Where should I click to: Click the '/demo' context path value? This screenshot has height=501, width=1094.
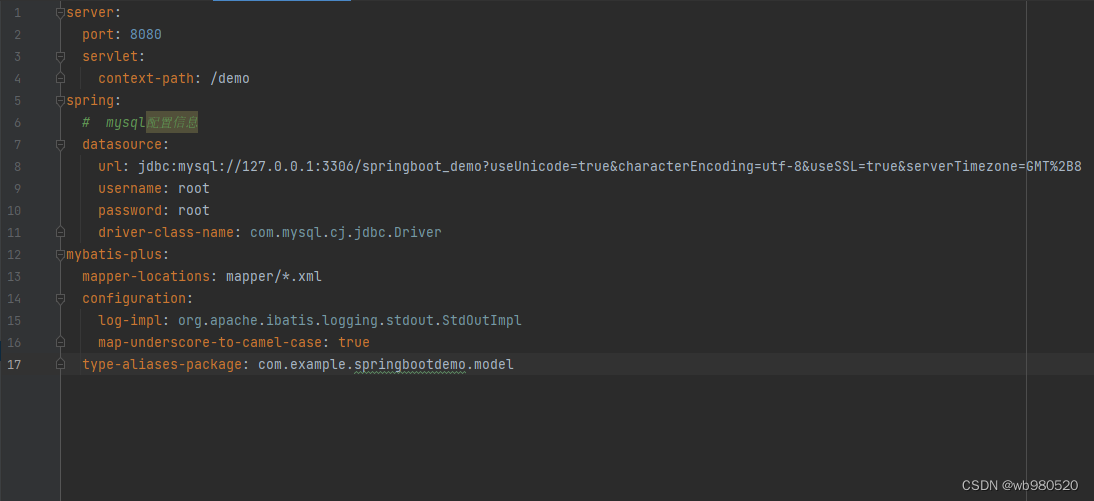230,78
